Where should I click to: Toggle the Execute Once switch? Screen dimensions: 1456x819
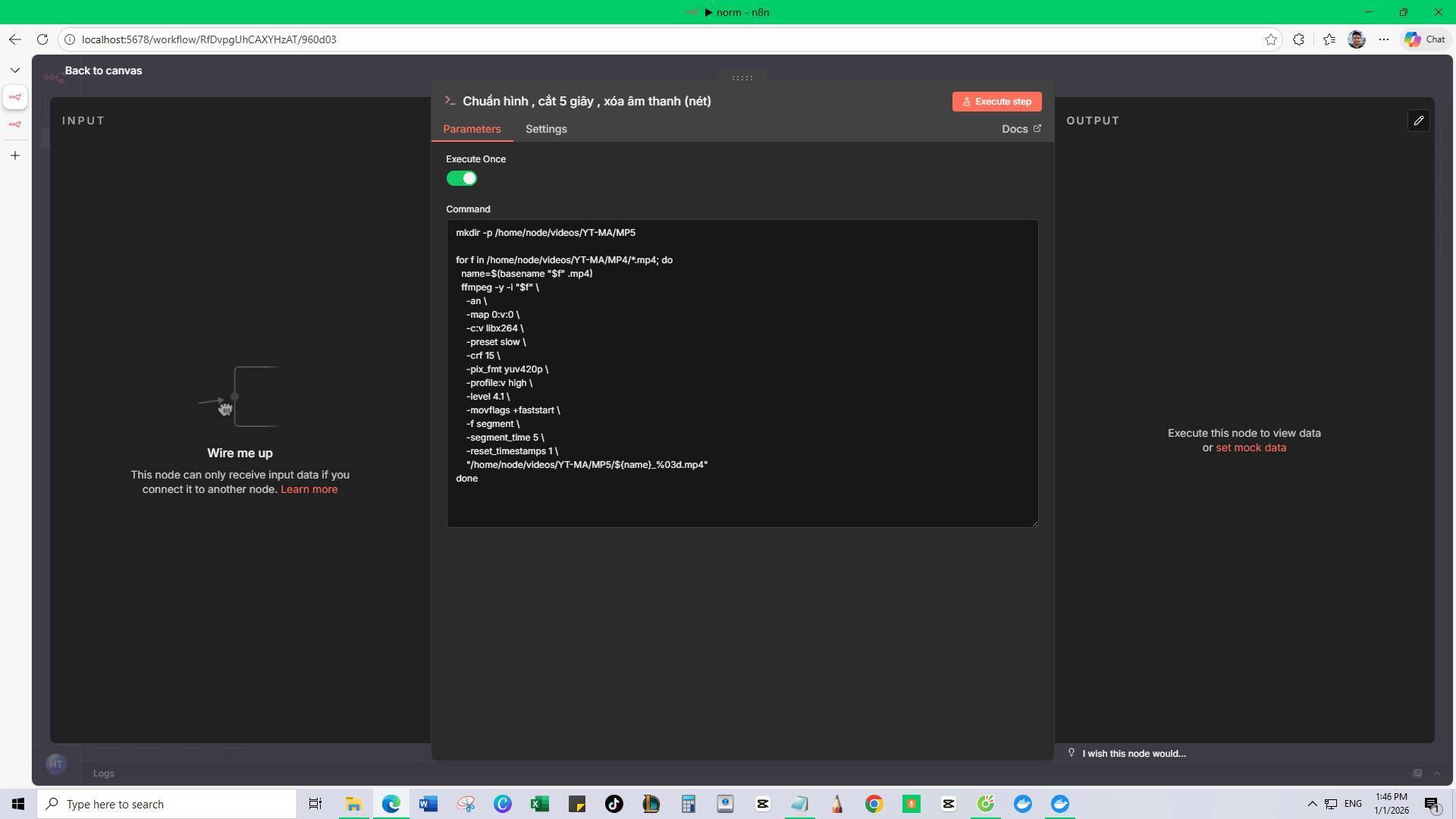click(461, 178)
